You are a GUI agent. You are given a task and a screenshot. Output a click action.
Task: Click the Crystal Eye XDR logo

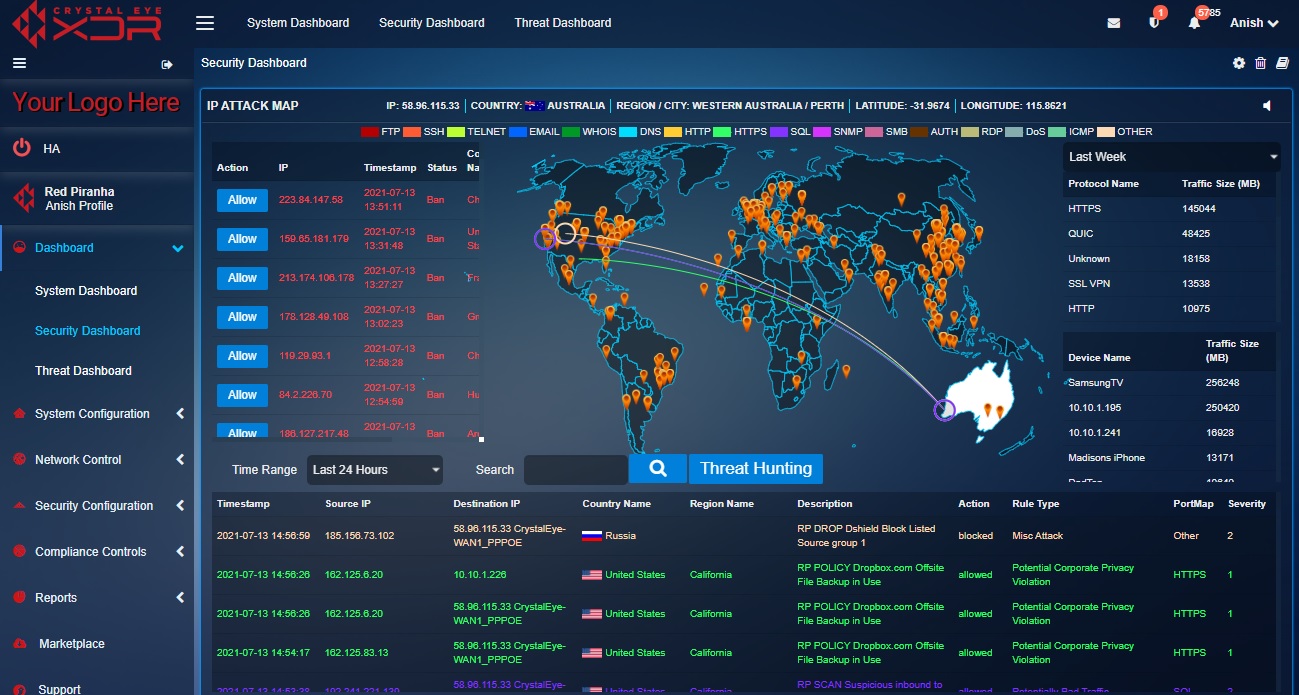coord(85,23)
